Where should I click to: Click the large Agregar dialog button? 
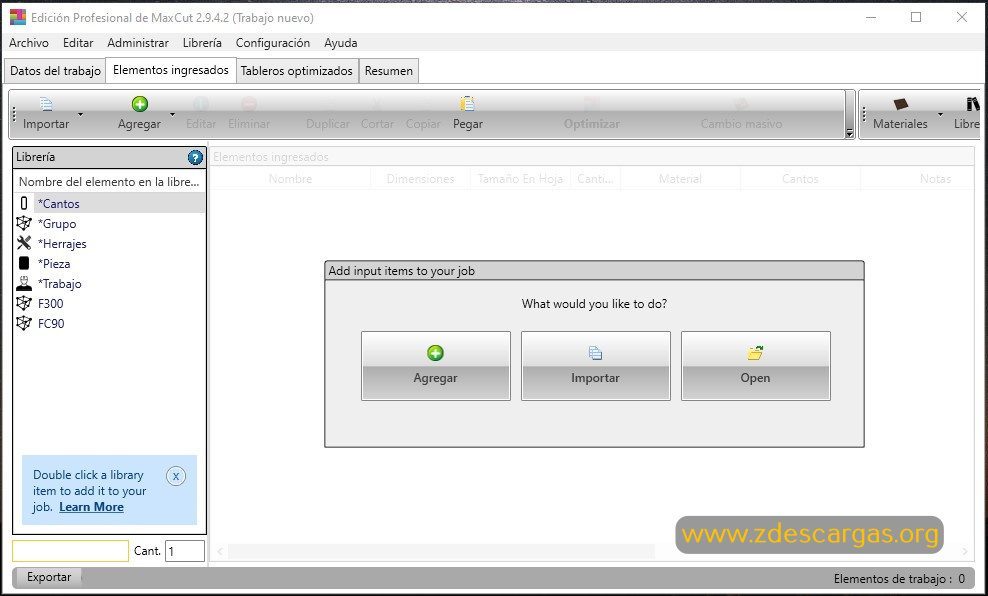[x=435, y=366]
